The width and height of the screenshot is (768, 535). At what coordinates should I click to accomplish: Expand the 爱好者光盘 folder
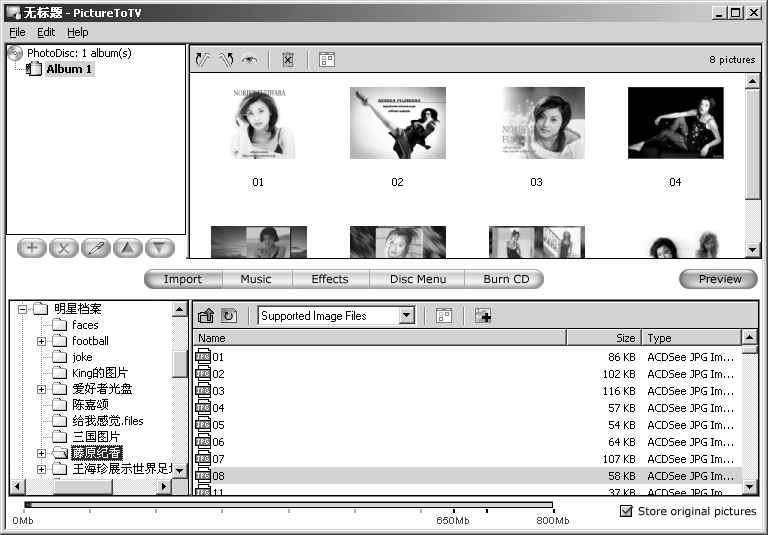(x=41, y=389)
